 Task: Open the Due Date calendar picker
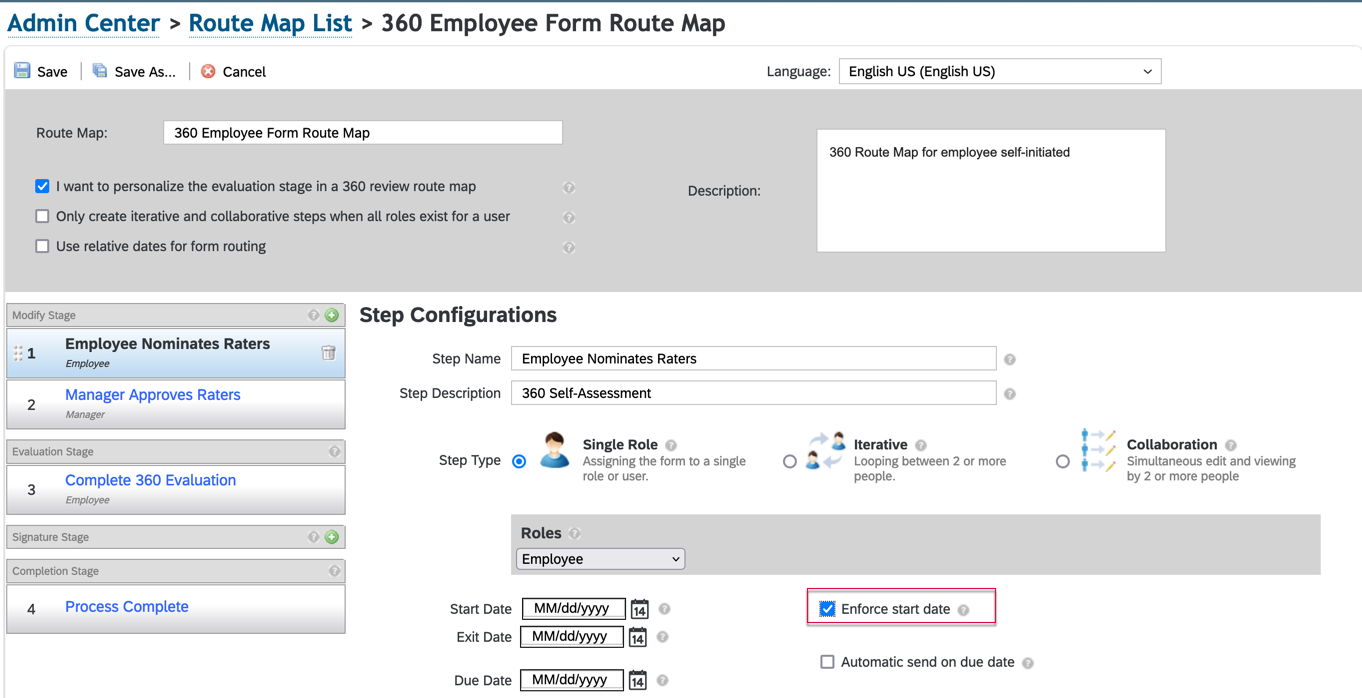[637, 680]
